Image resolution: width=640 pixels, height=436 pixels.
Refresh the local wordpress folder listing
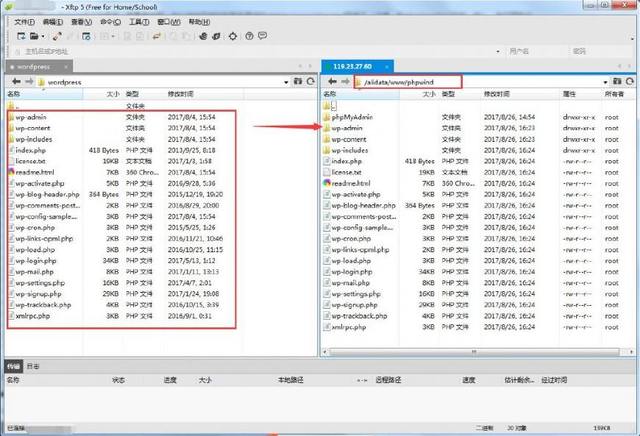click(308, 82)
